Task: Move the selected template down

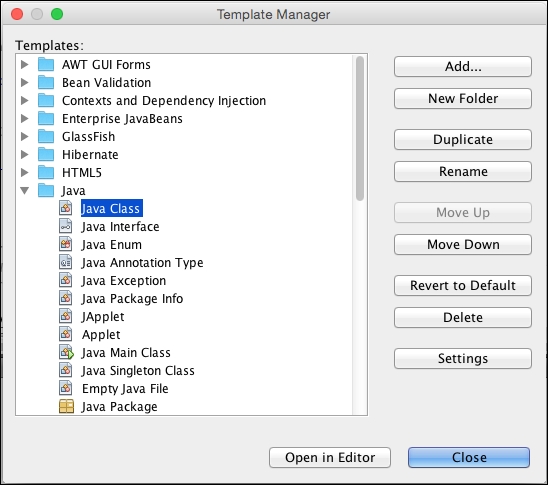Action: 463,245
